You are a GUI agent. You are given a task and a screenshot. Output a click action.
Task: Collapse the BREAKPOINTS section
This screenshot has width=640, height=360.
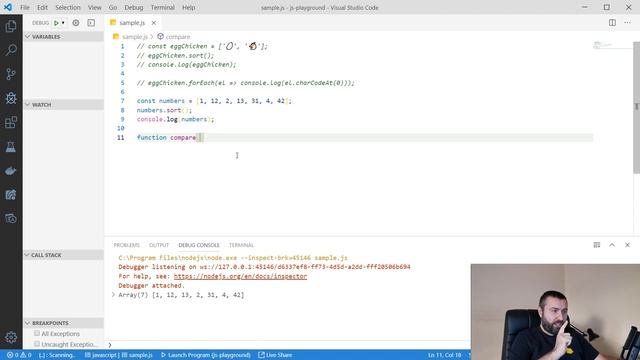click(63, 323)
